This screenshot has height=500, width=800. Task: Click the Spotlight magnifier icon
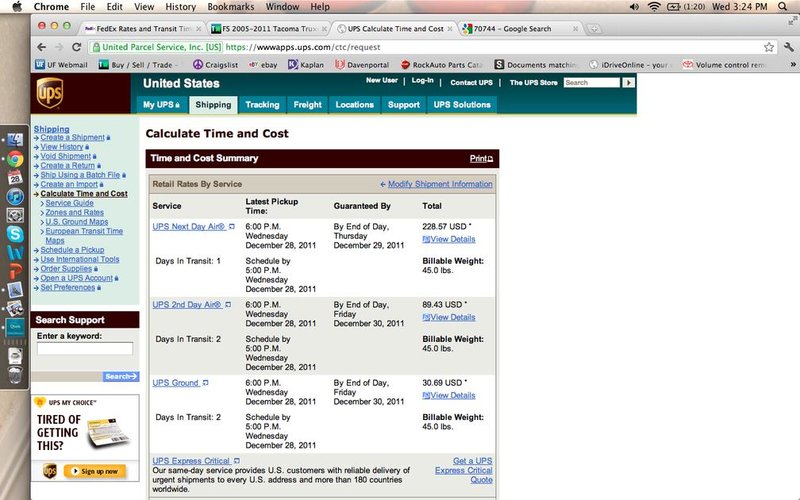(x=783, y=7)
